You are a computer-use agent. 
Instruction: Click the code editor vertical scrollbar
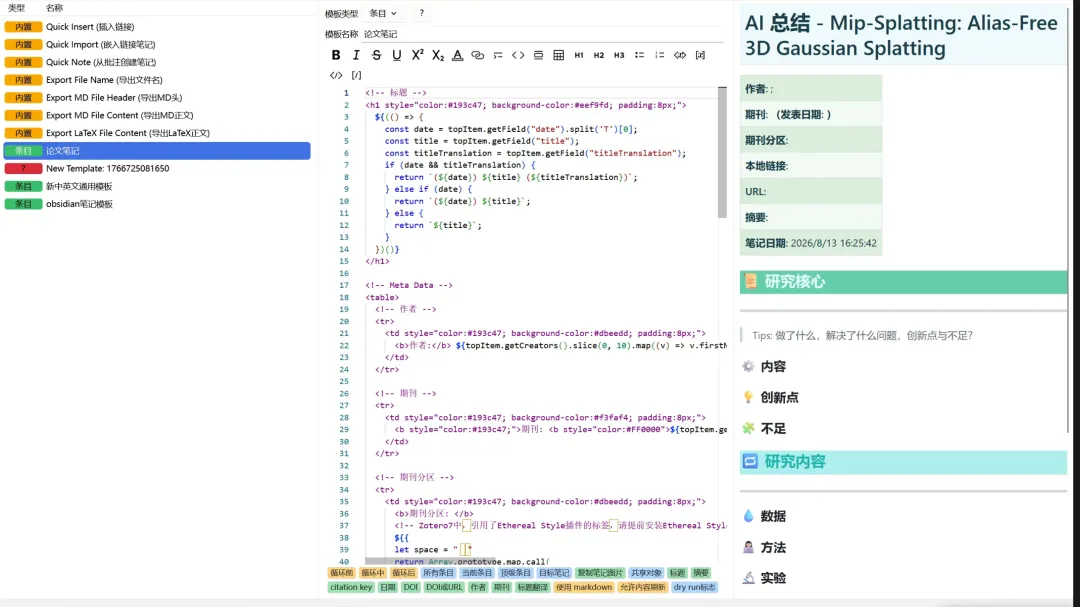[x=722, y=152]
